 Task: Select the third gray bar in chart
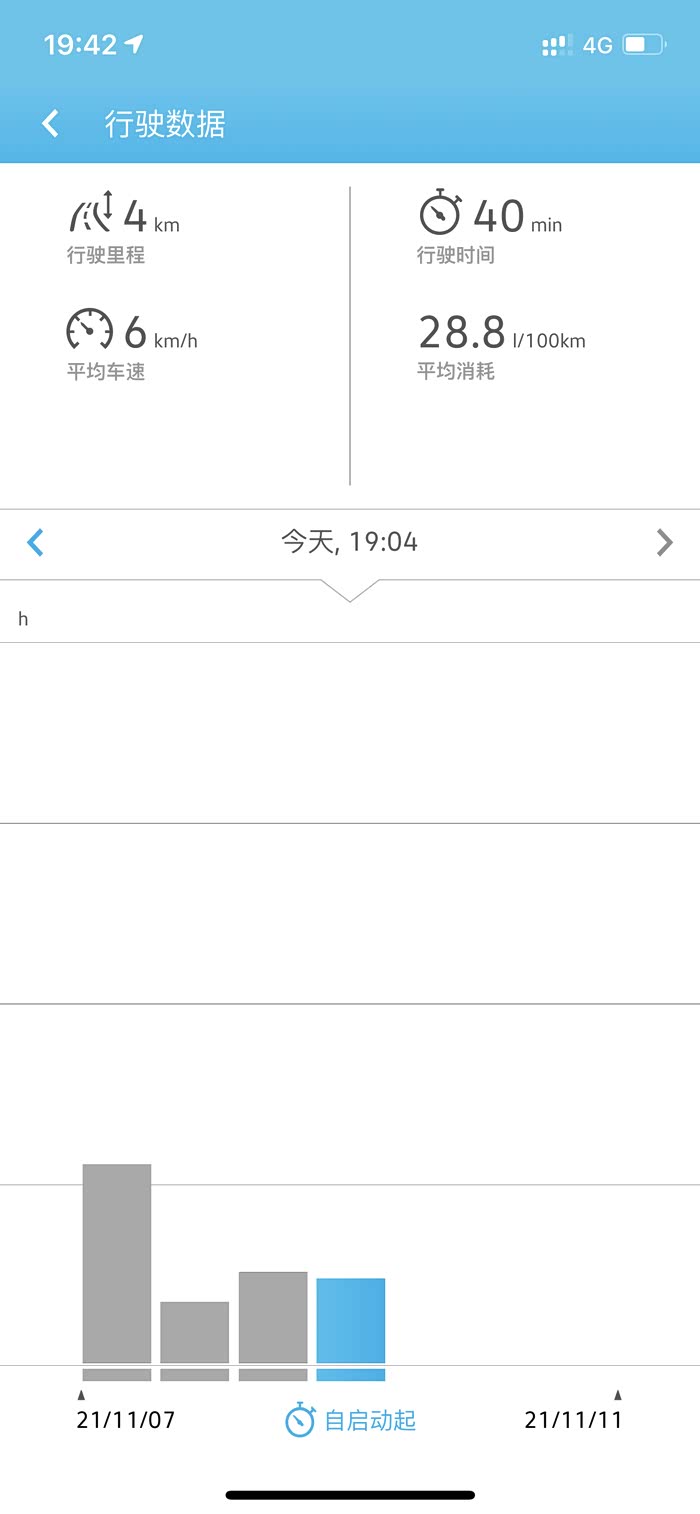273,1317
